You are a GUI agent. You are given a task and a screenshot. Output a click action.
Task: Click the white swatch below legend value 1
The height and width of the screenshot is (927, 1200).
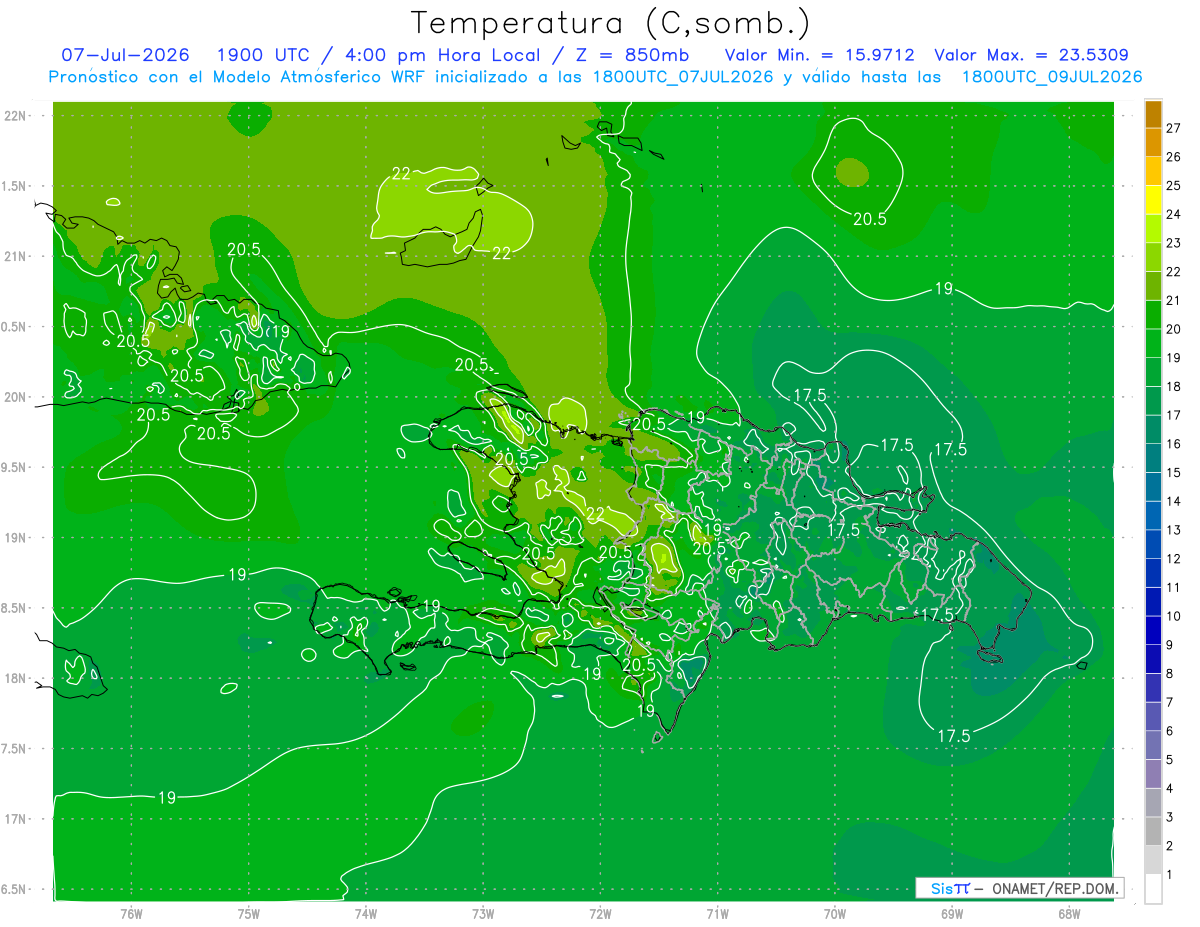[1153, 889]
